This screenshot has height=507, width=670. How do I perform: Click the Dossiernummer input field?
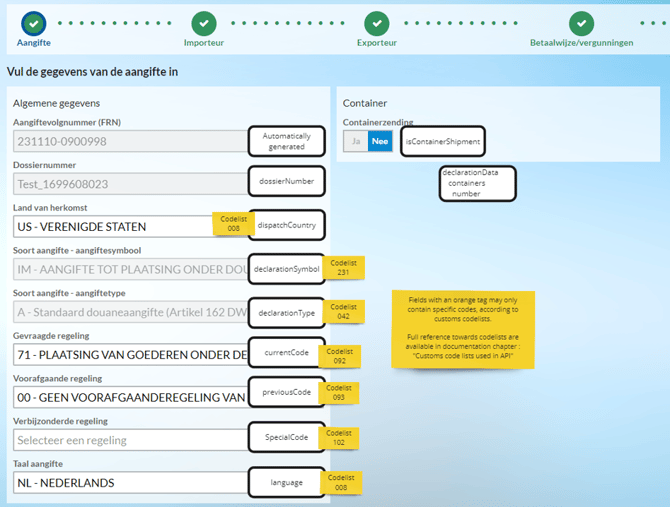(x=131, y=184)
